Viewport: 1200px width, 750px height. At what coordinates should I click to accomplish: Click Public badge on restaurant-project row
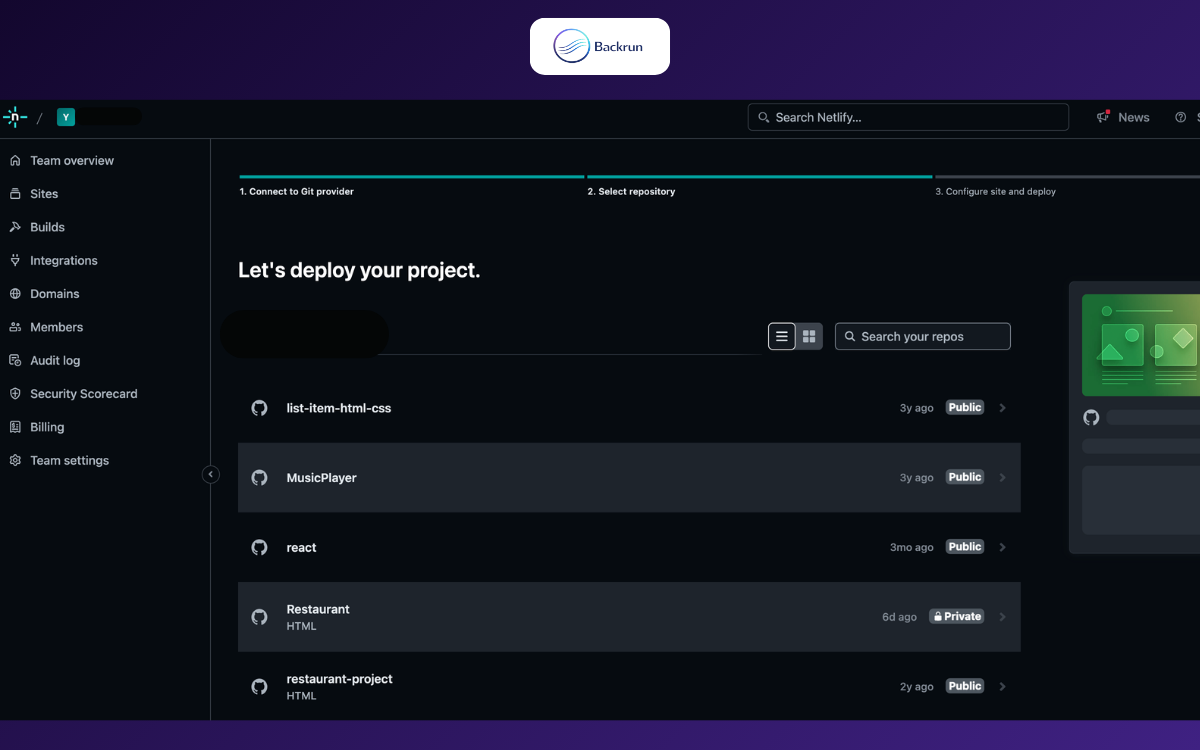click(965, 687)
